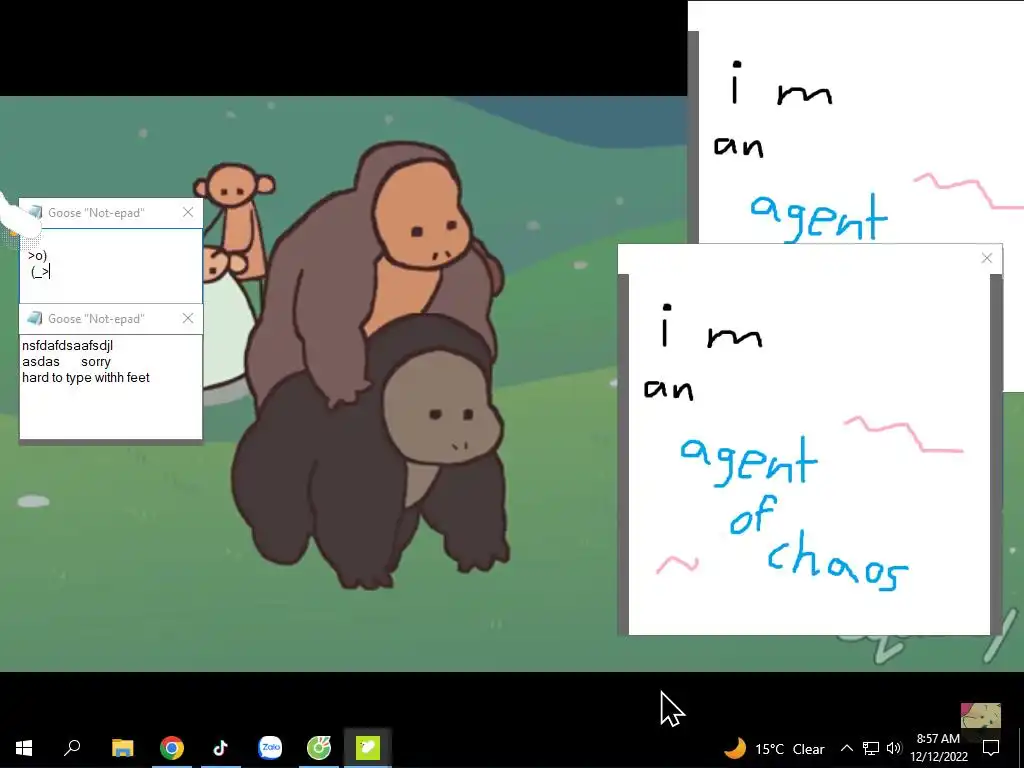
Task: Launch File Explorer from taskbar
Action: [122, 748]
